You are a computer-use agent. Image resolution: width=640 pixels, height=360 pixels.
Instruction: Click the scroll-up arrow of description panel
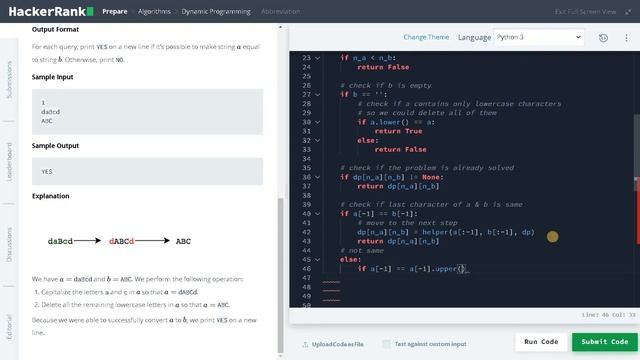coord(280,27)
